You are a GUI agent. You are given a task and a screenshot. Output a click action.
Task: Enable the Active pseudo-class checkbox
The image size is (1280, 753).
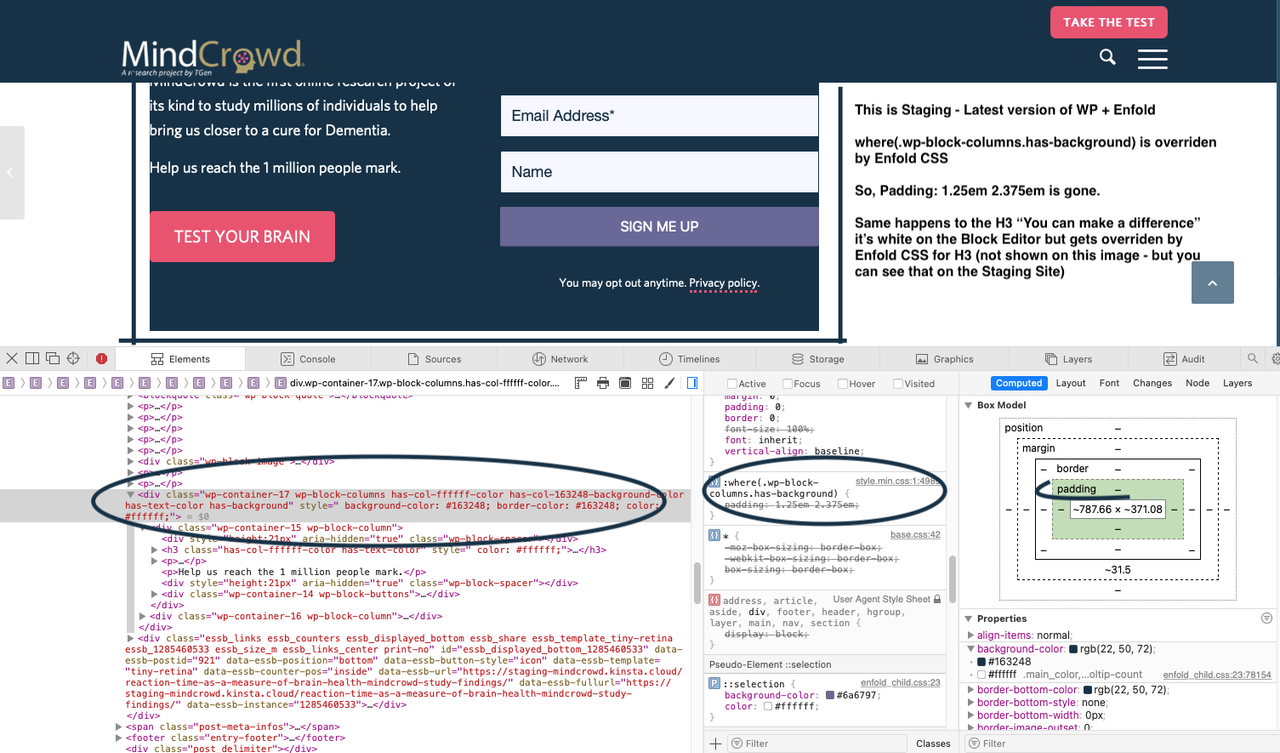click(x=732, y=383)
